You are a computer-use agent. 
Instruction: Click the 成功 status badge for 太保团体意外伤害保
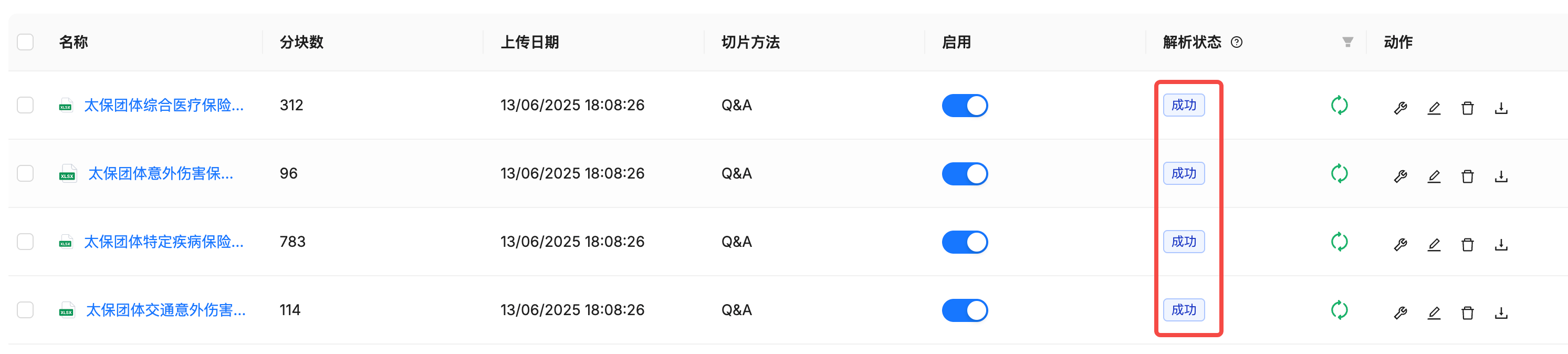click(1184, 173)
